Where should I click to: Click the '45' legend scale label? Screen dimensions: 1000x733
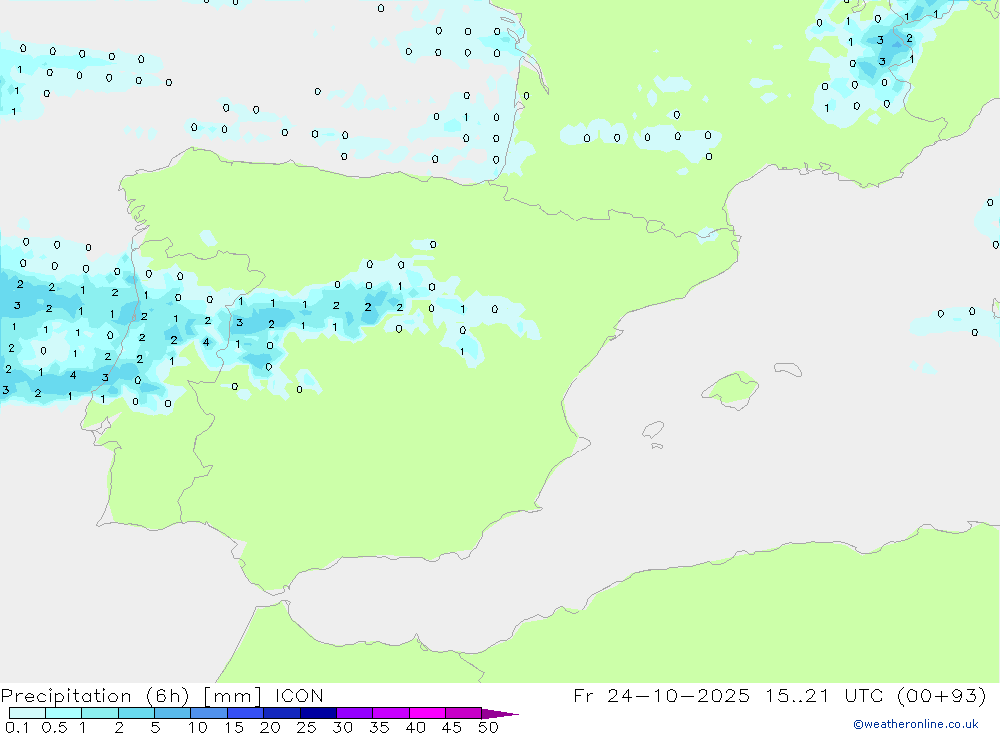(x=452, y=727)
